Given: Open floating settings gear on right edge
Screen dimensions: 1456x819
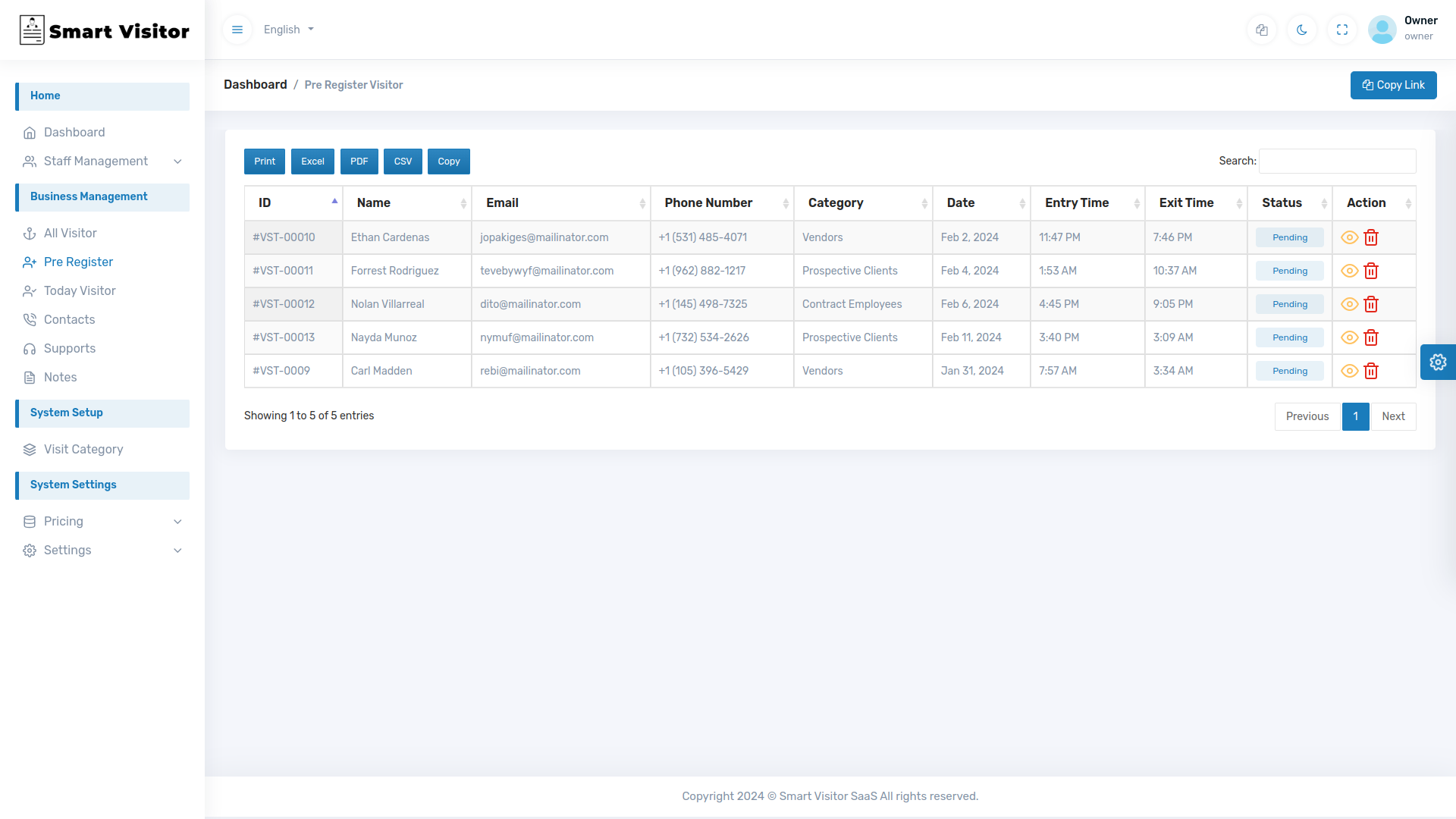Looking at the screenshot, I should (x=1438, y=362).
